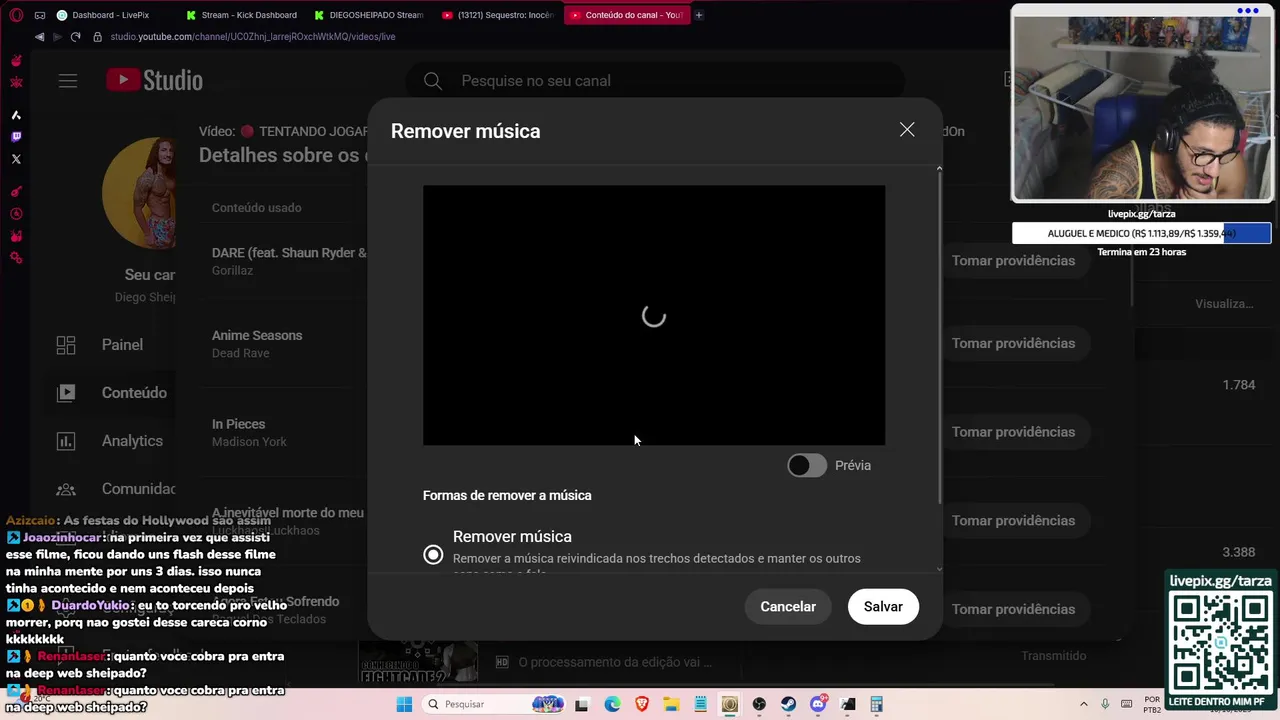Open Discord from the taskbar
Image resolution: width=1280 pixels, height=720 pixels.
click(x=818, y=704)
